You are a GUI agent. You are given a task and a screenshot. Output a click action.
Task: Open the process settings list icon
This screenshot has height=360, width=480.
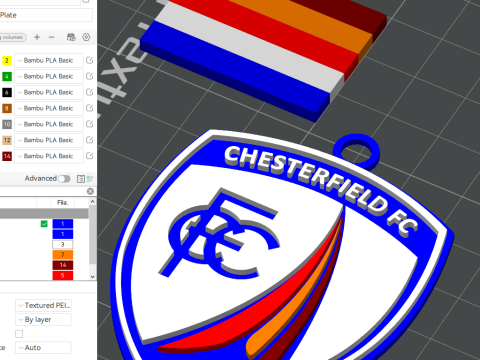[x=81, y=179]
